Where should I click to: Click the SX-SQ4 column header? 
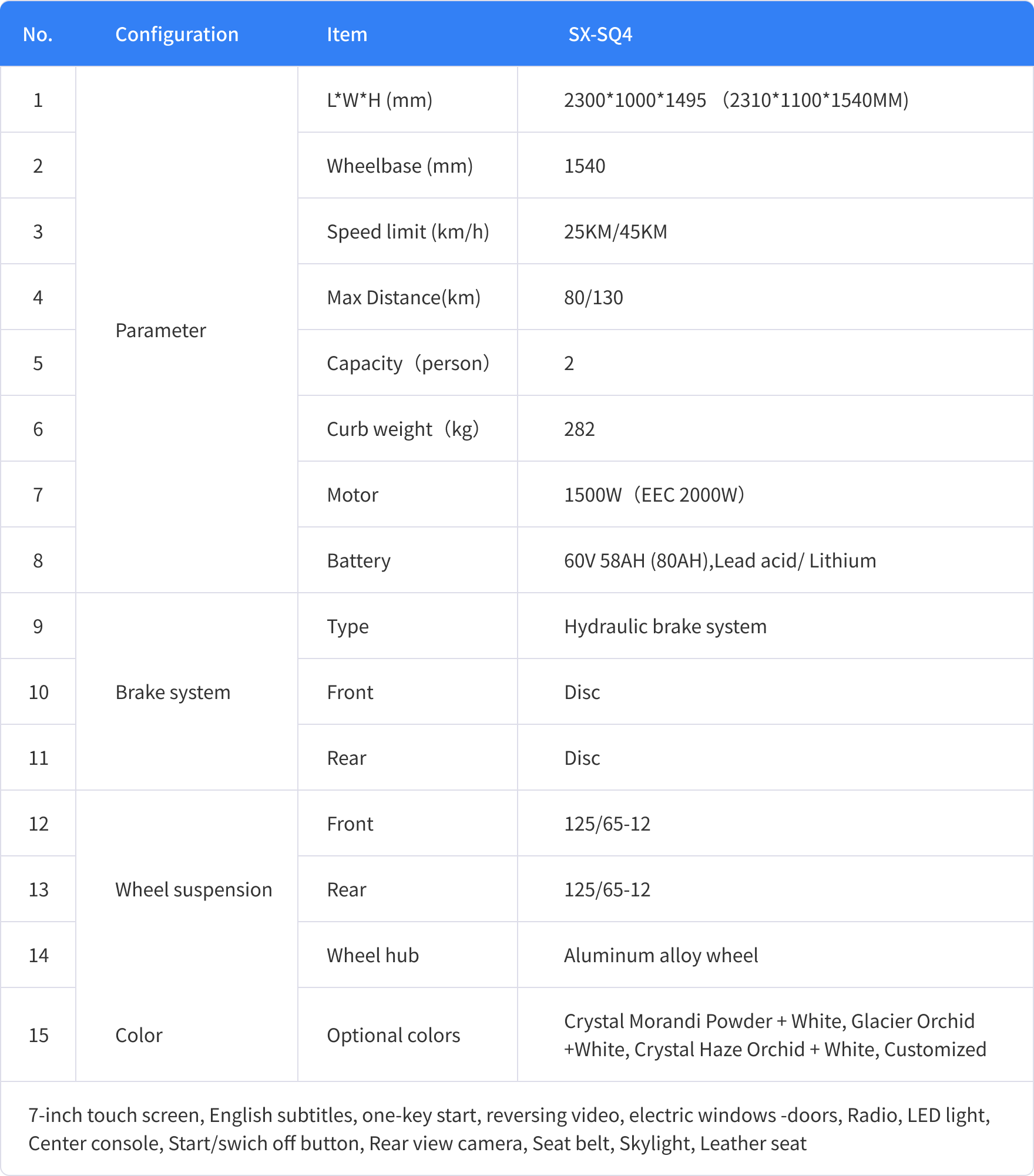pyautogui.click(x=600, y=35)
